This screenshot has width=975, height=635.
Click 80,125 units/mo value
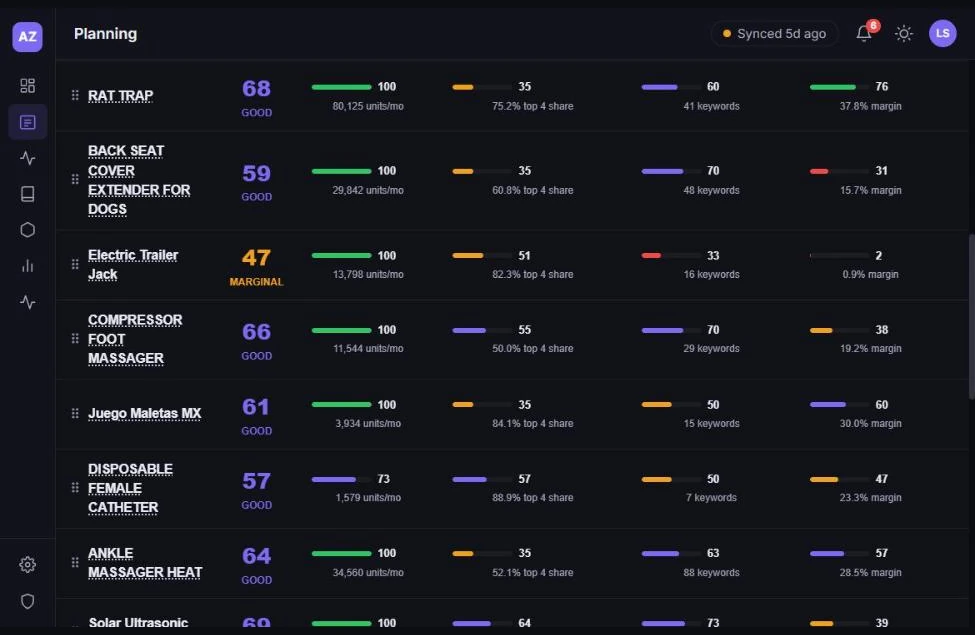click(x=367, y=106)
